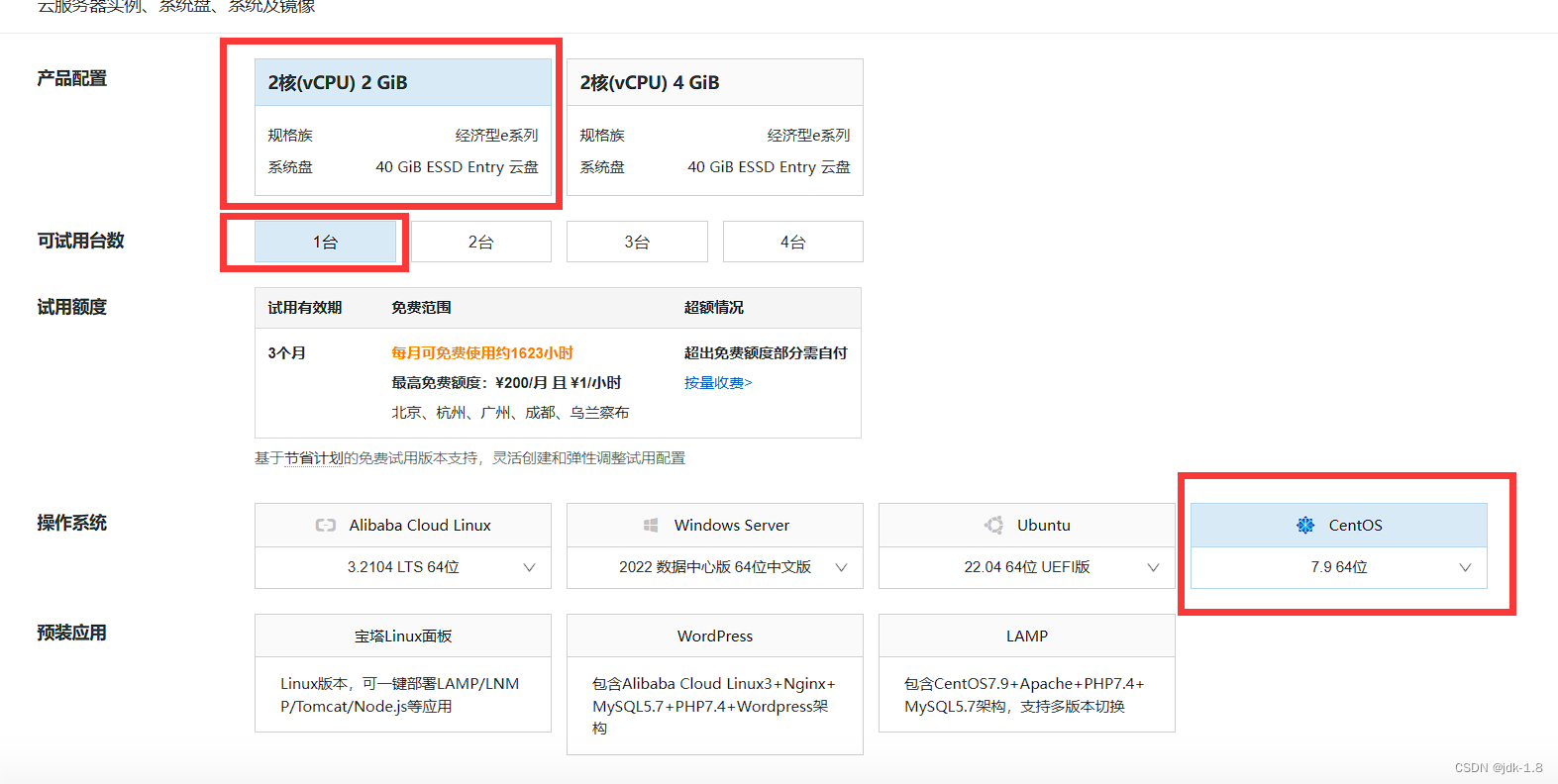Select 宝塔Linux面板 preinstalled application

point(403,673)
